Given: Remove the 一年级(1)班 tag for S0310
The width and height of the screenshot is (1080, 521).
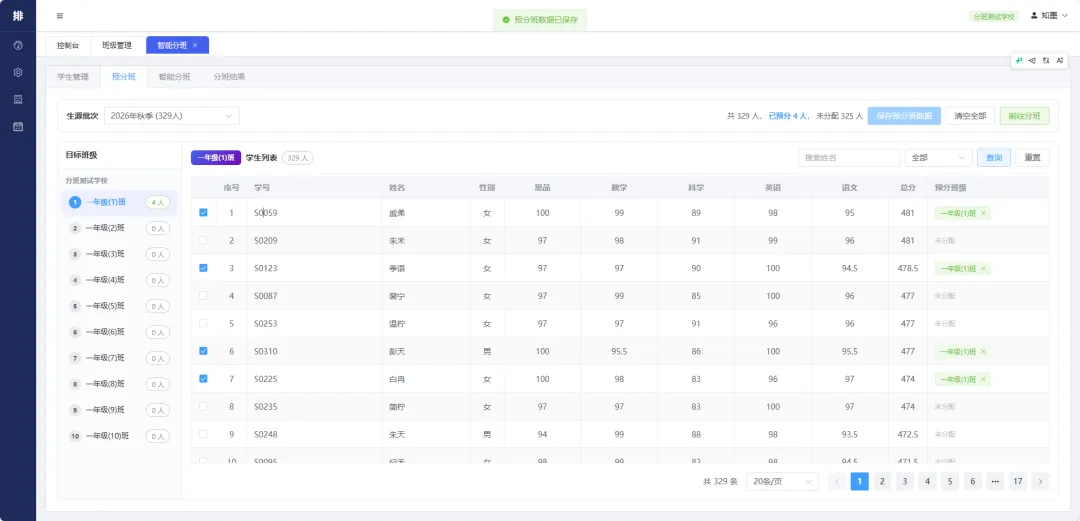Looking at the screenshot, I should pos(983,351).
